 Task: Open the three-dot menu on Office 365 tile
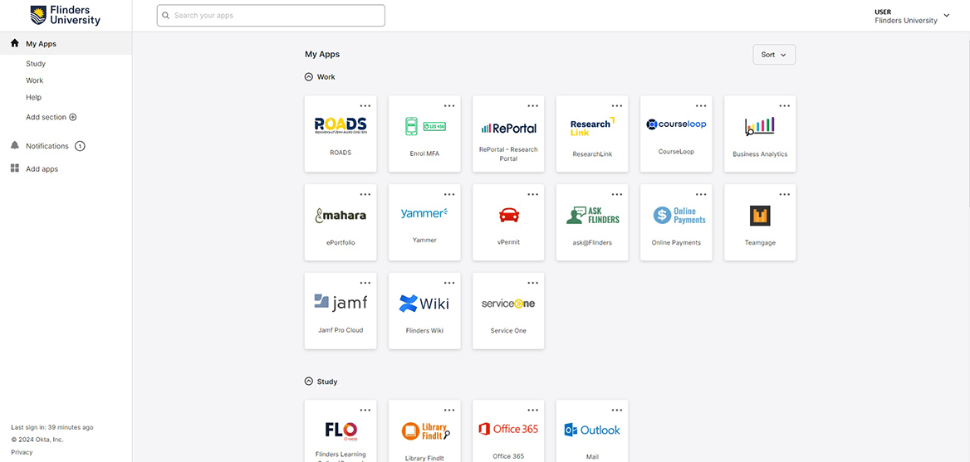[533, 410]
